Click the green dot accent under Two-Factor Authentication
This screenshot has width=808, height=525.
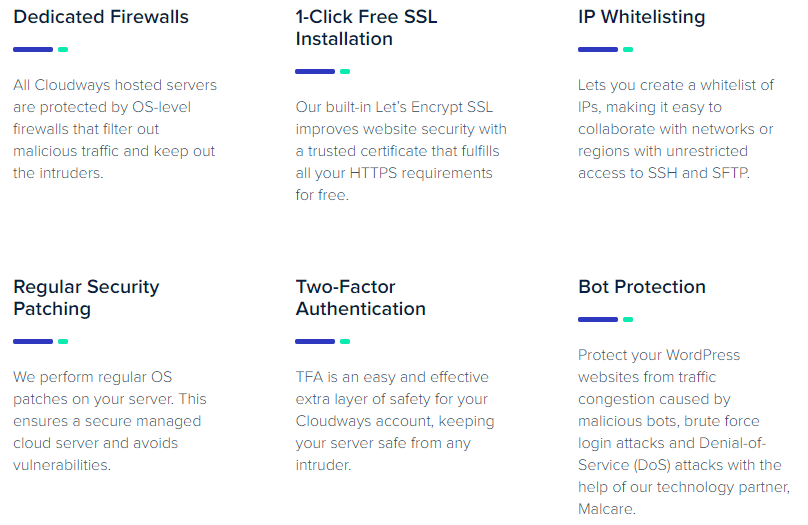[x=345, y=341]
